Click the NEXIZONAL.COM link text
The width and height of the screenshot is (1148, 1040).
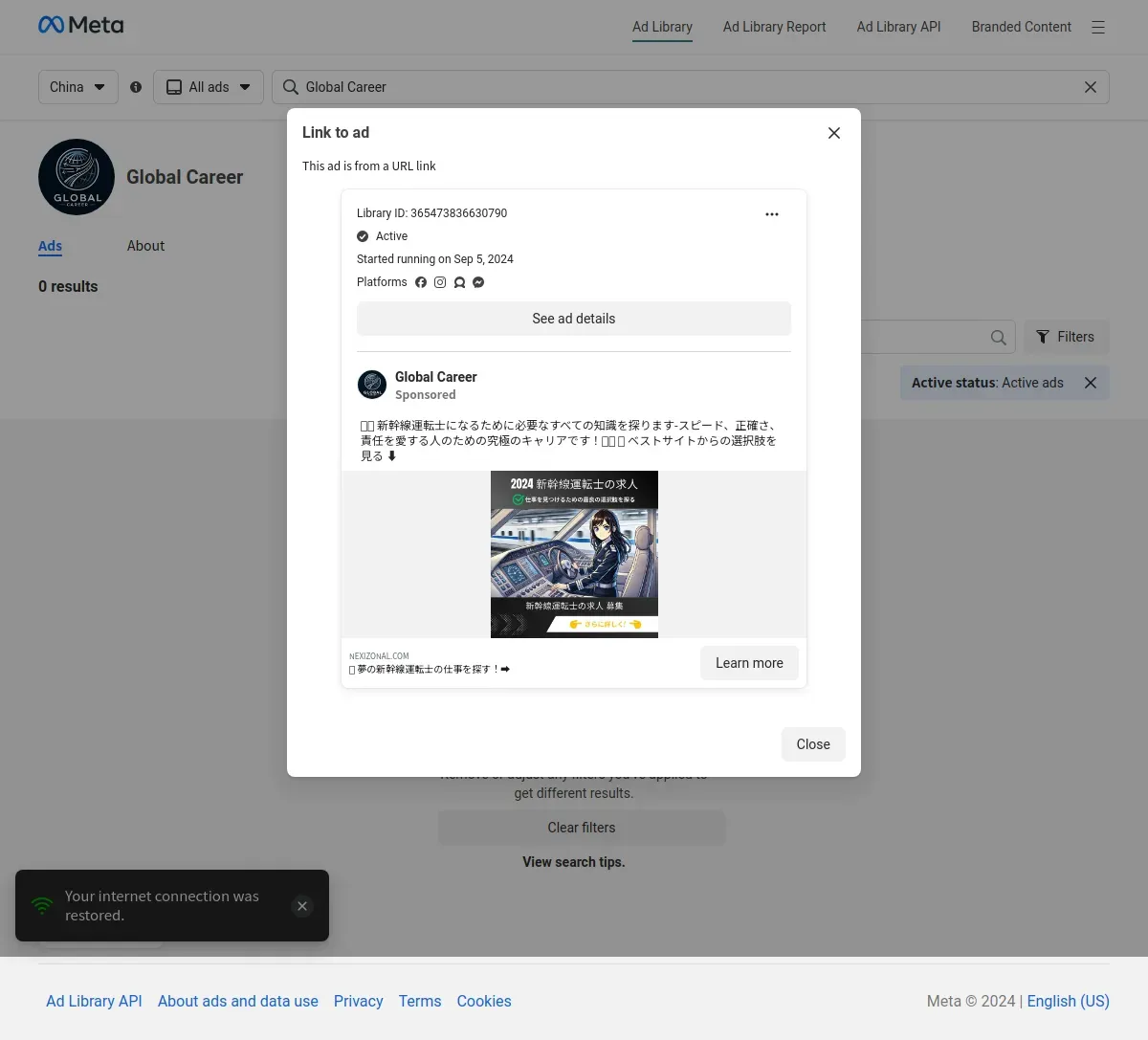379,656
